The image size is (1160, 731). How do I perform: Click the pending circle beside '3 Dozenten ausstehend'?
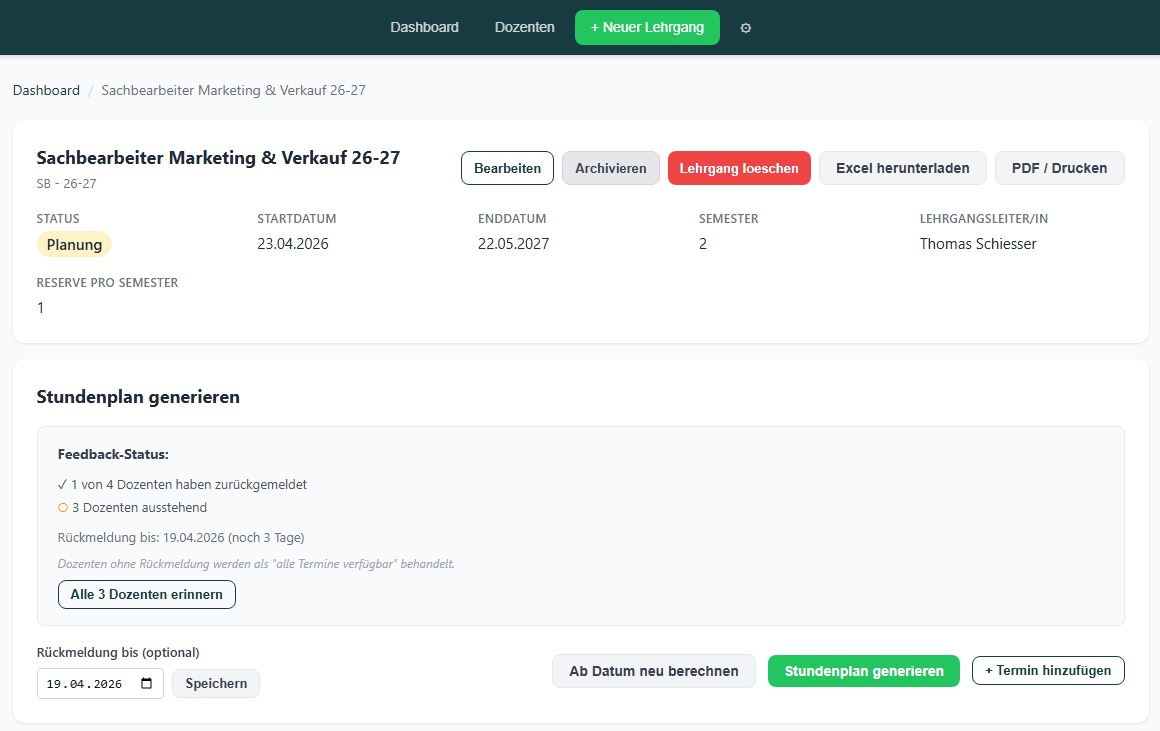point(62,507)
